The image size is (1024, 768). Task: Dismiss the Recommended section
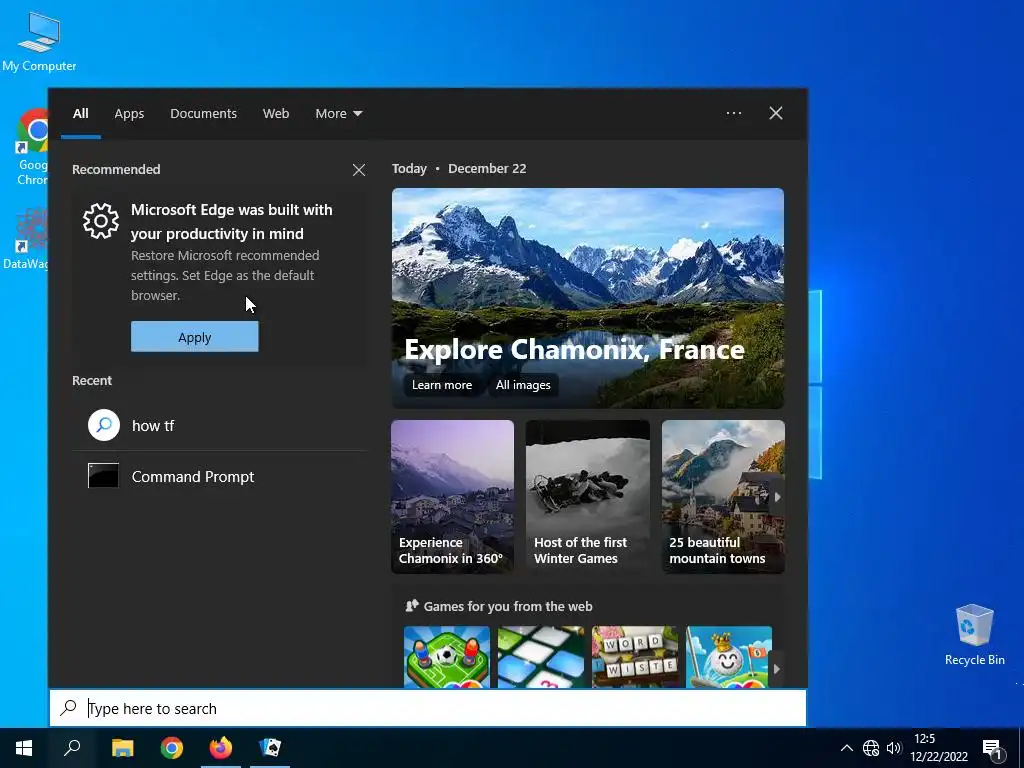(x=359, y=170)
